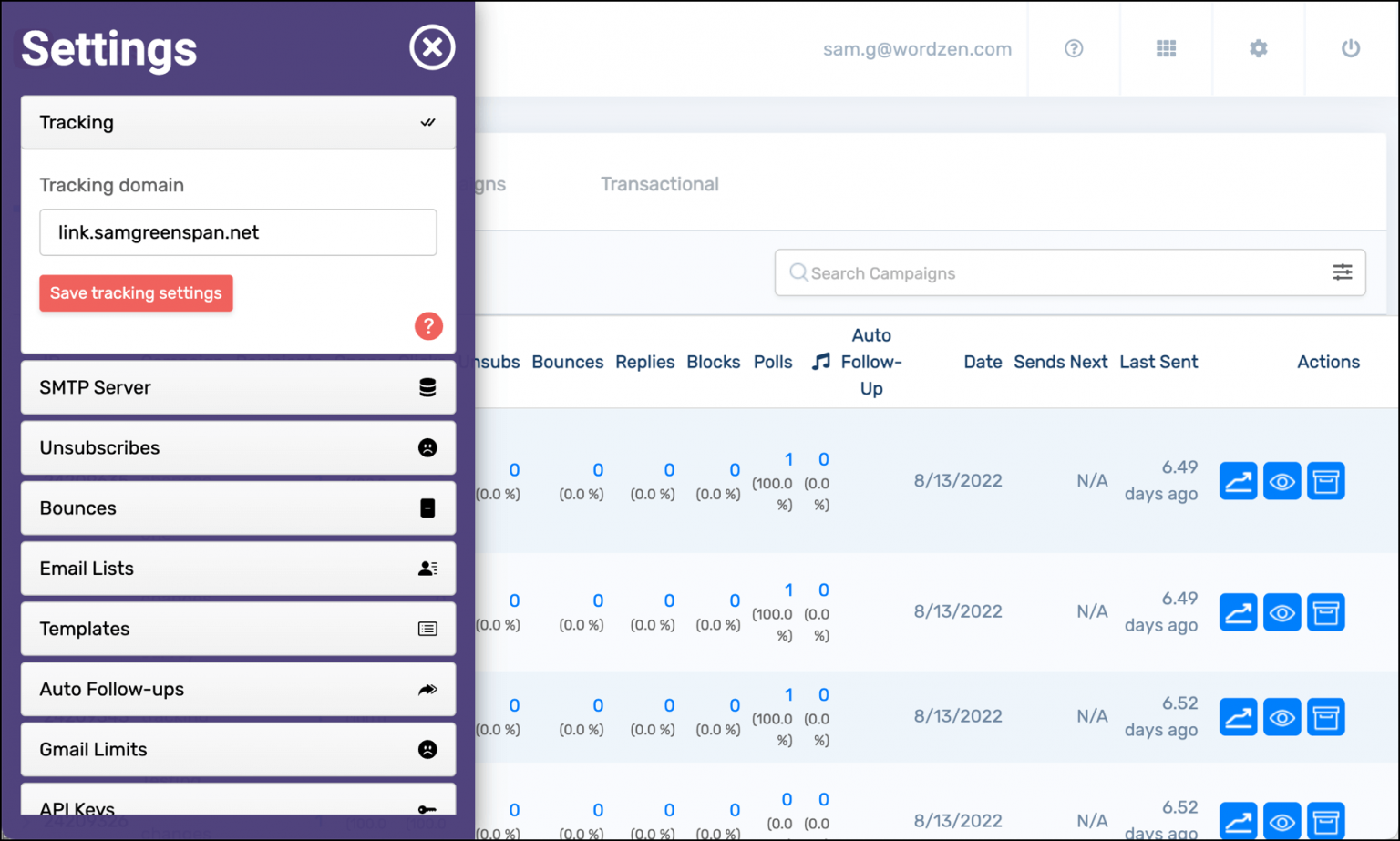Click the eye preview icon on the first campaign
The height and width of the screenshot is (841, 1400).
pos(1282,481)
